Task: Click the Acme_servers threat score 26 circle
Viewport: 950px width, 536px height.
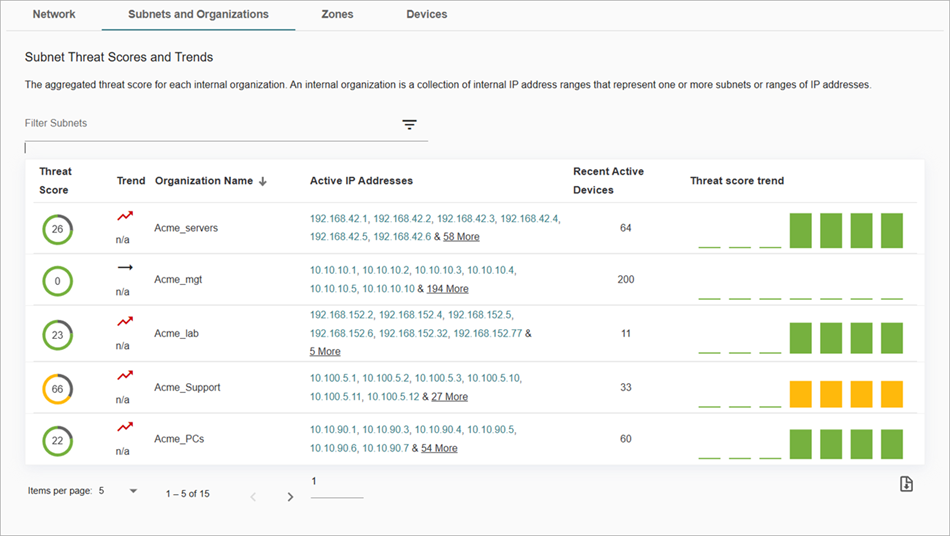Action: pyautogui.click(x=57, y=229)
